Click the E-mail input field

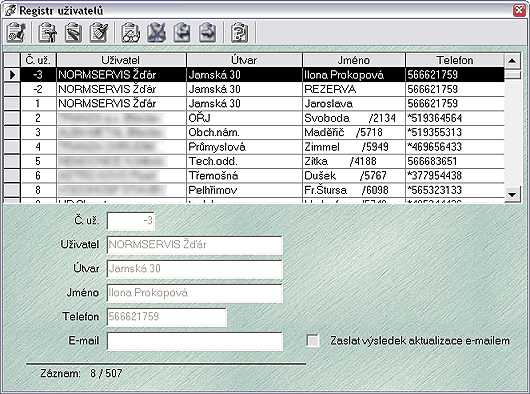coord(194,341)
